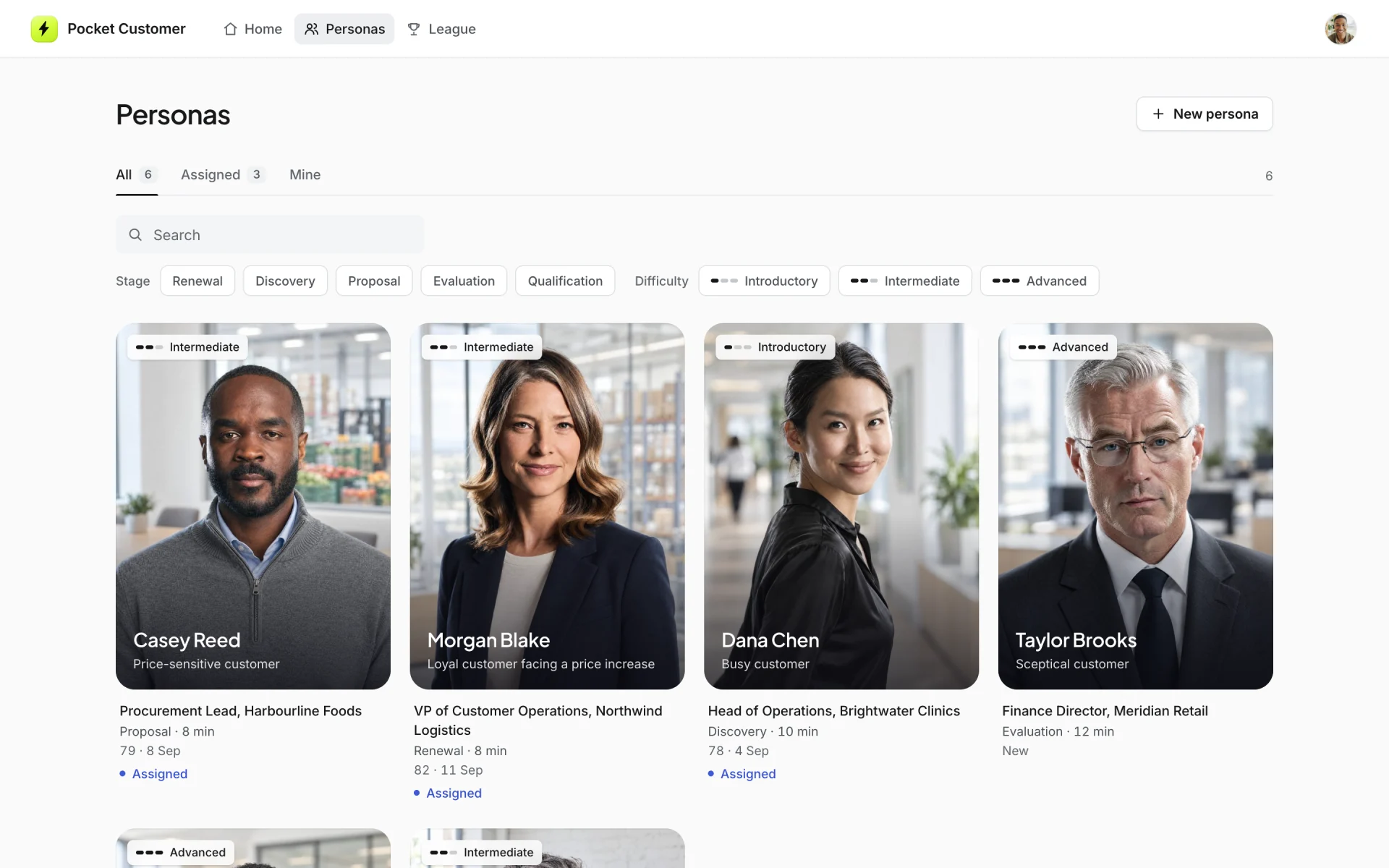Click 'Procurement Lead, Harbourline Foods' title
1389x868 pixels.
click(240, 711)
